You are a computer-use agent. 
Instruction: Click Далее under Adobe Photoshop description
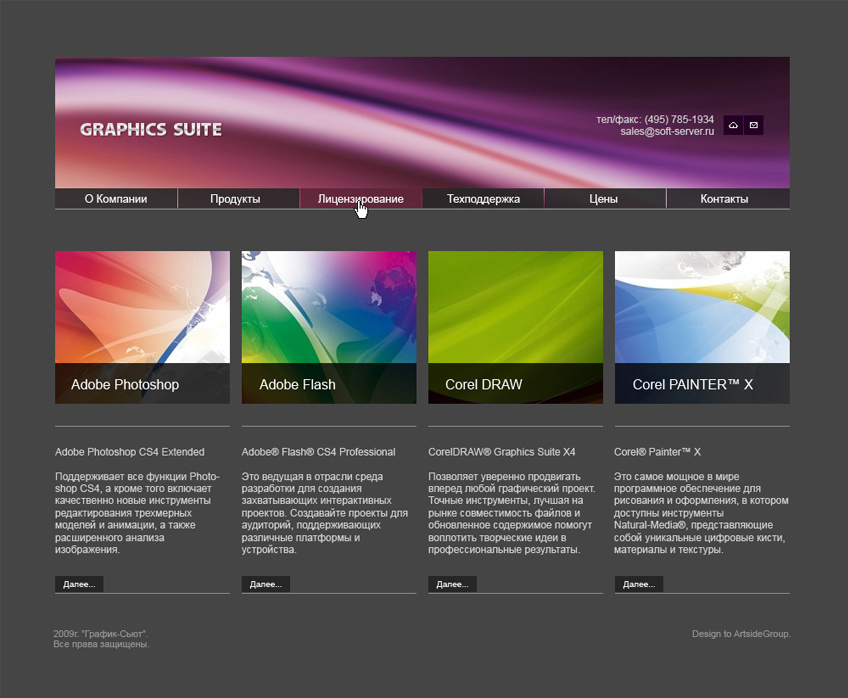[79, 583]
